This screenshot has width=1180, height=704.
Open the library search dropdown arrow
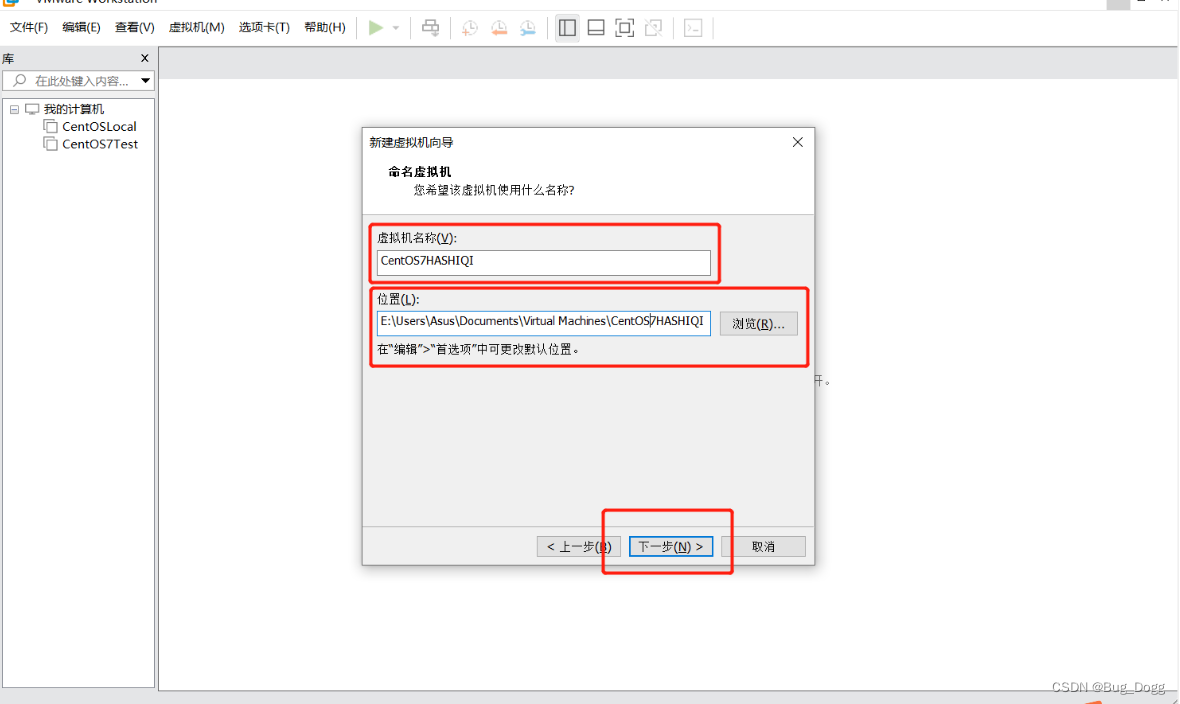pos(145,81)
